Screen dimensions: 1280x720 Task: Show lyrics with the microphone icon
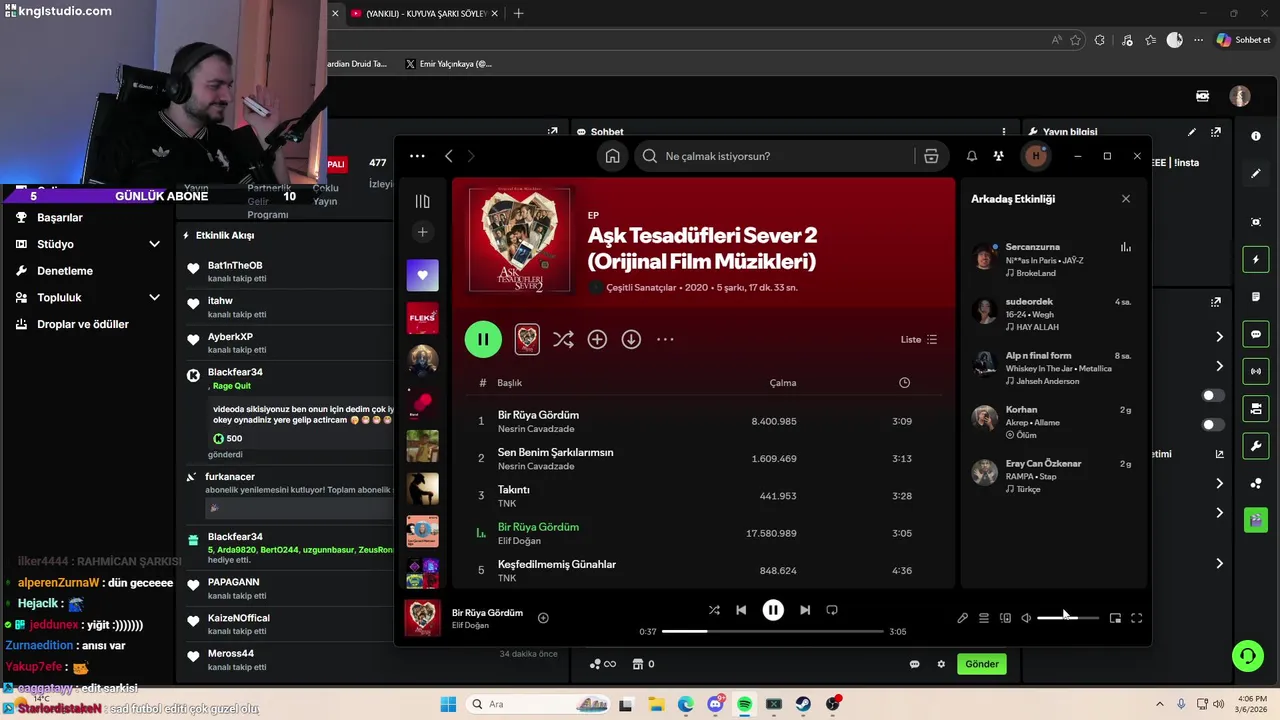(x=962, y=618)
